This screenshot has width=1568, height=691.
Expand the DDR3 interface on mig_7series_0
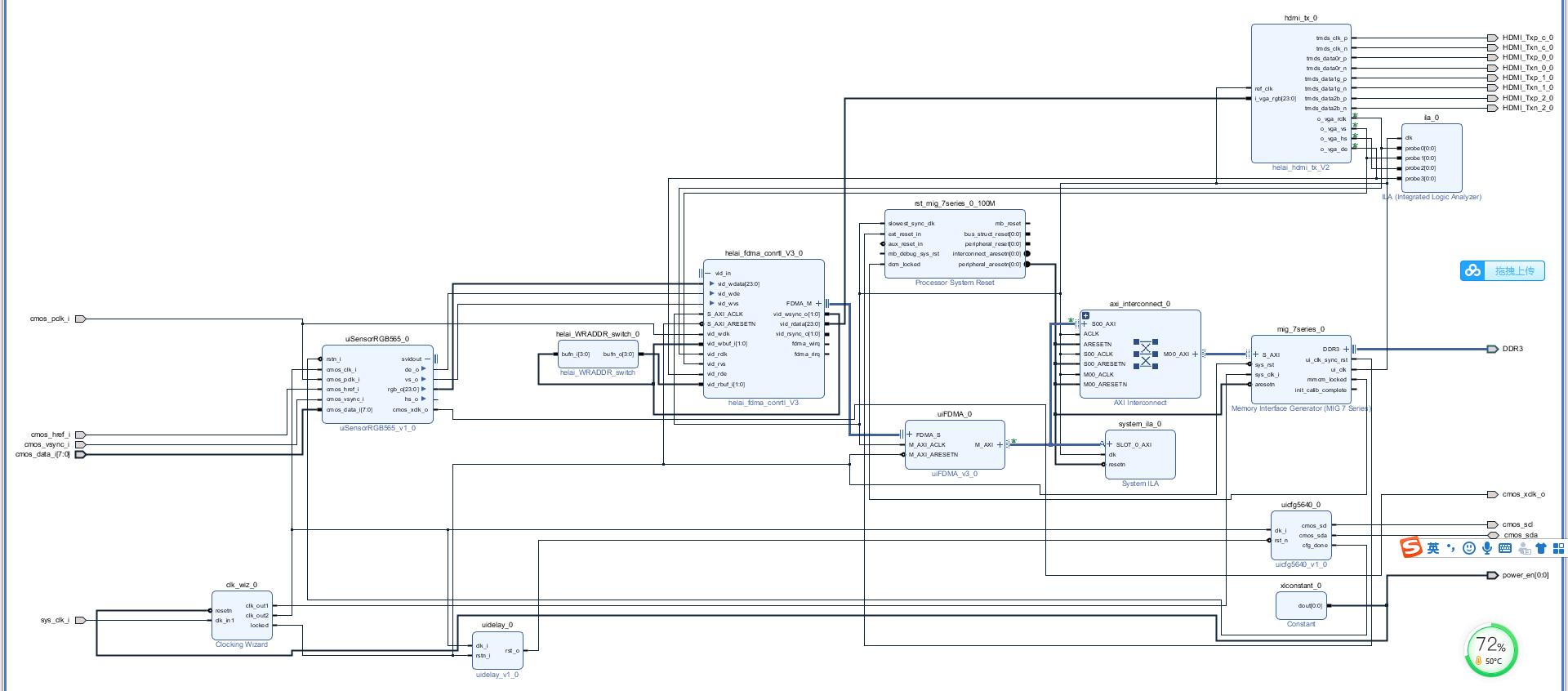point(1346,349)
